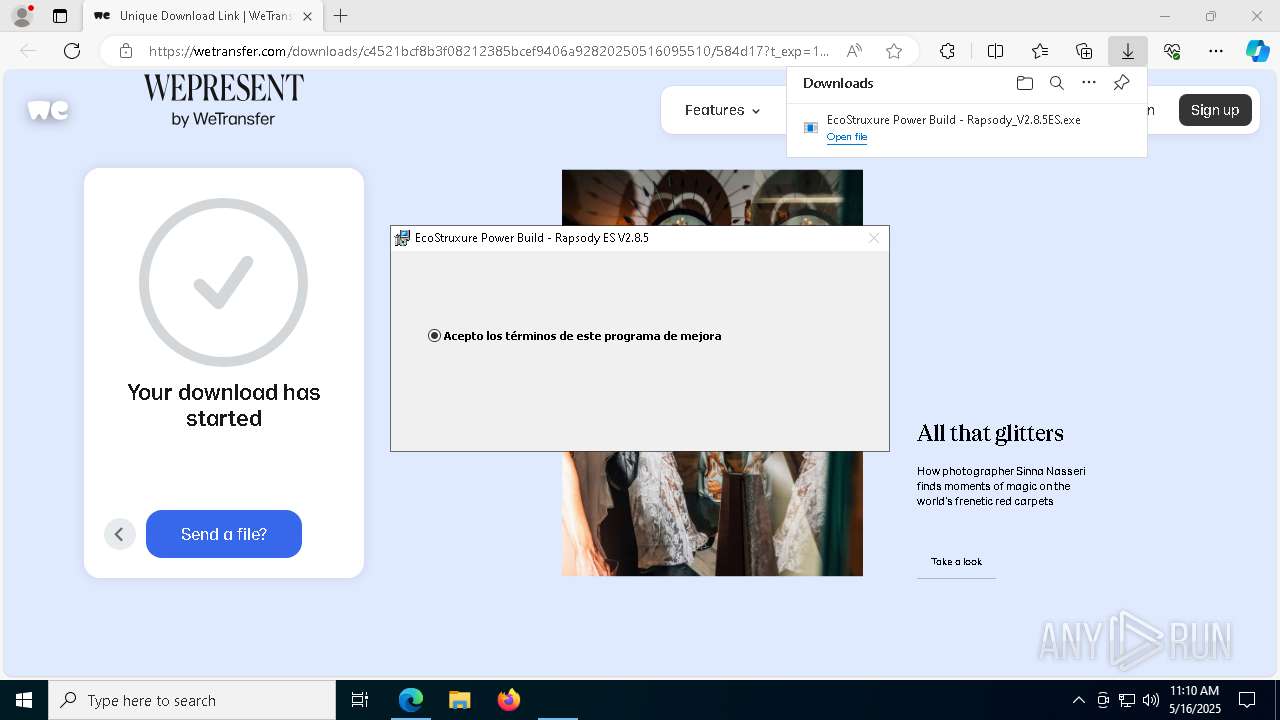This screenshot has width=1280, height=720.
Task: Open the Favorites list icon
Action: [x=1040, y=51]
